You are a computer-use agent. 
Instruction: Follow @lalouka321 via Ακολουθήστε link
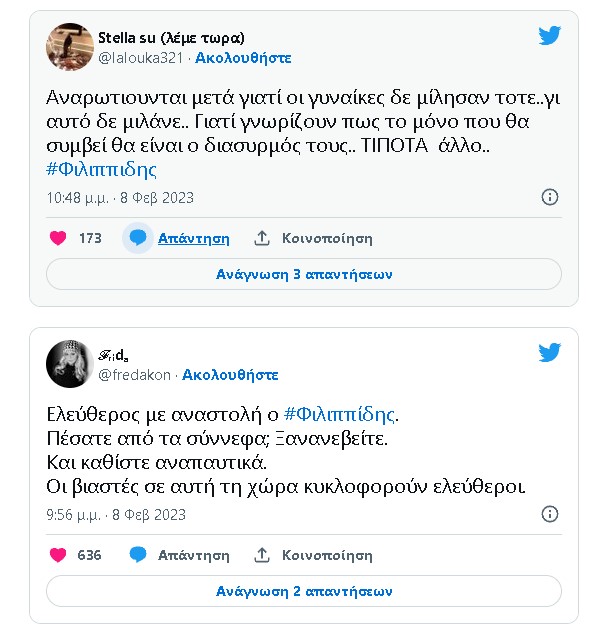(x=243, y=58)
